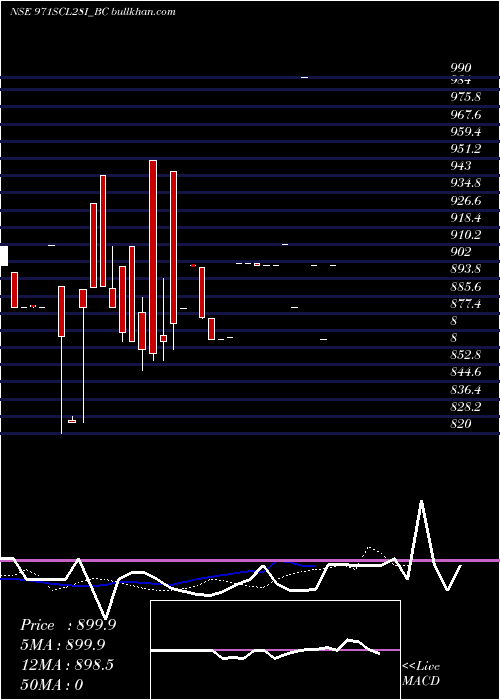
Task: Click the 975.8 price axis label
Action: 465,97
